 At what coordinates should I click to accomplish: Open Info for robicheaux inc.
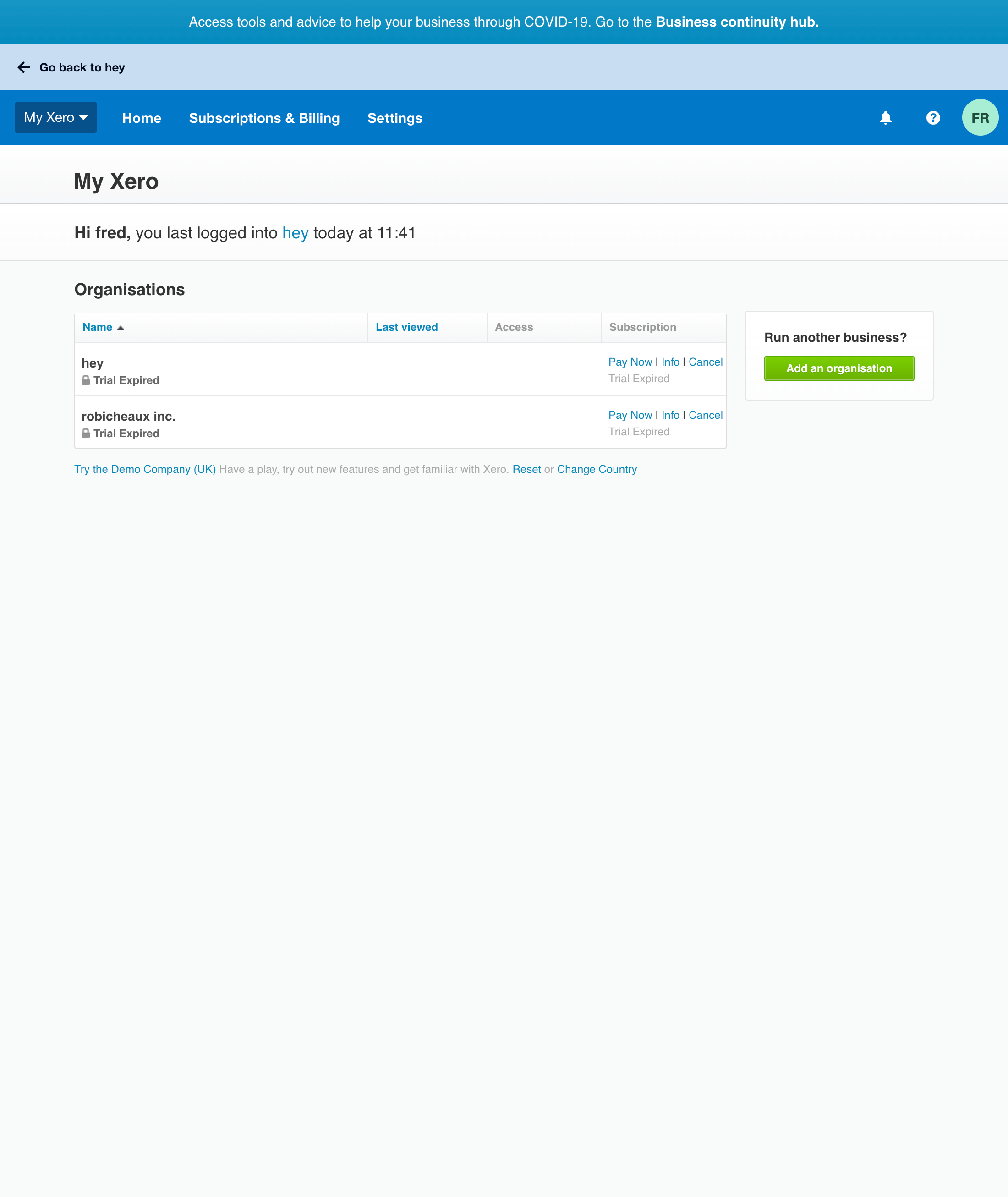pyautogui.click(x=670, y=415)
